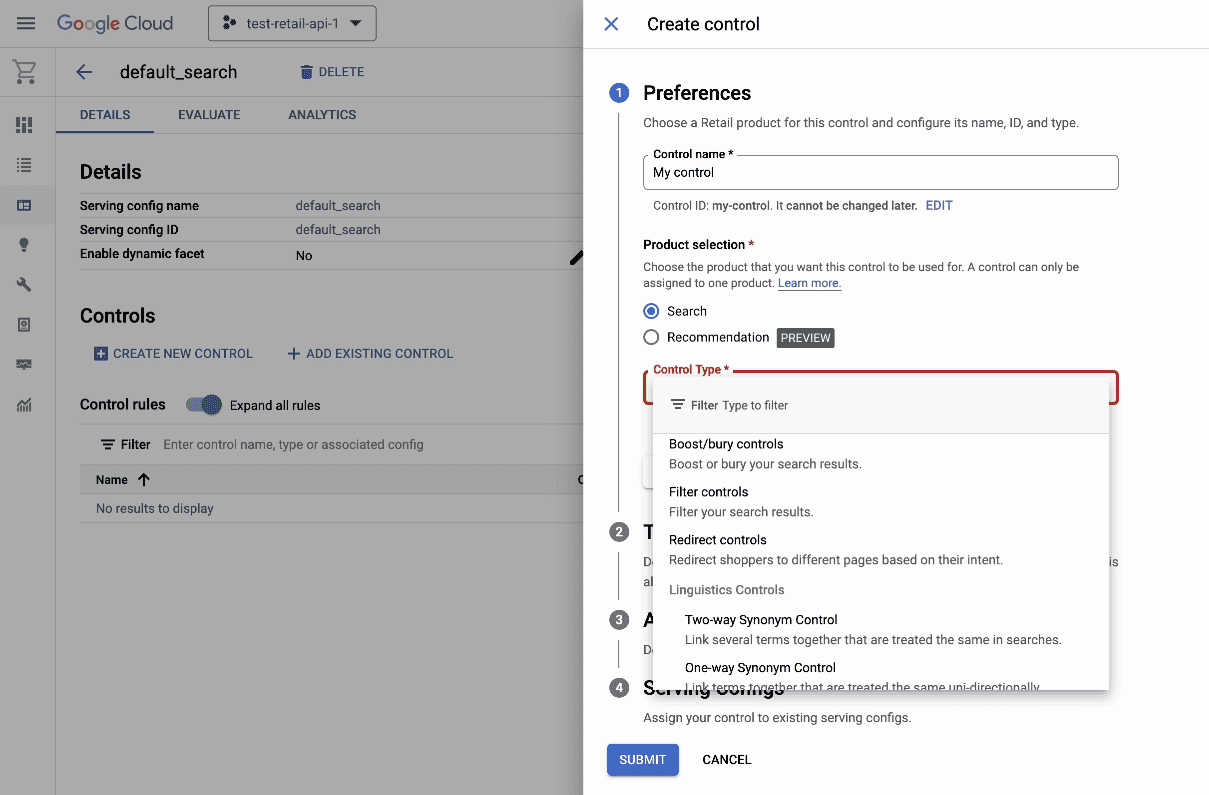Click the Linguistics Controls group label

(727, 590)
